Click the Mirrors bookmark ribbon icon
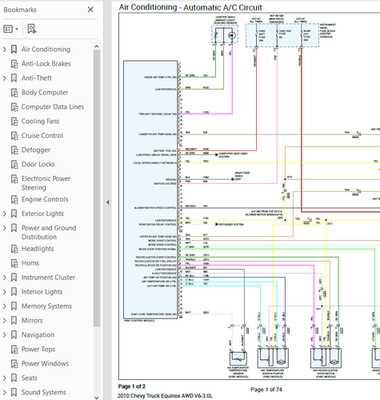Screen dimensions: 380x400 click(14, 320)
